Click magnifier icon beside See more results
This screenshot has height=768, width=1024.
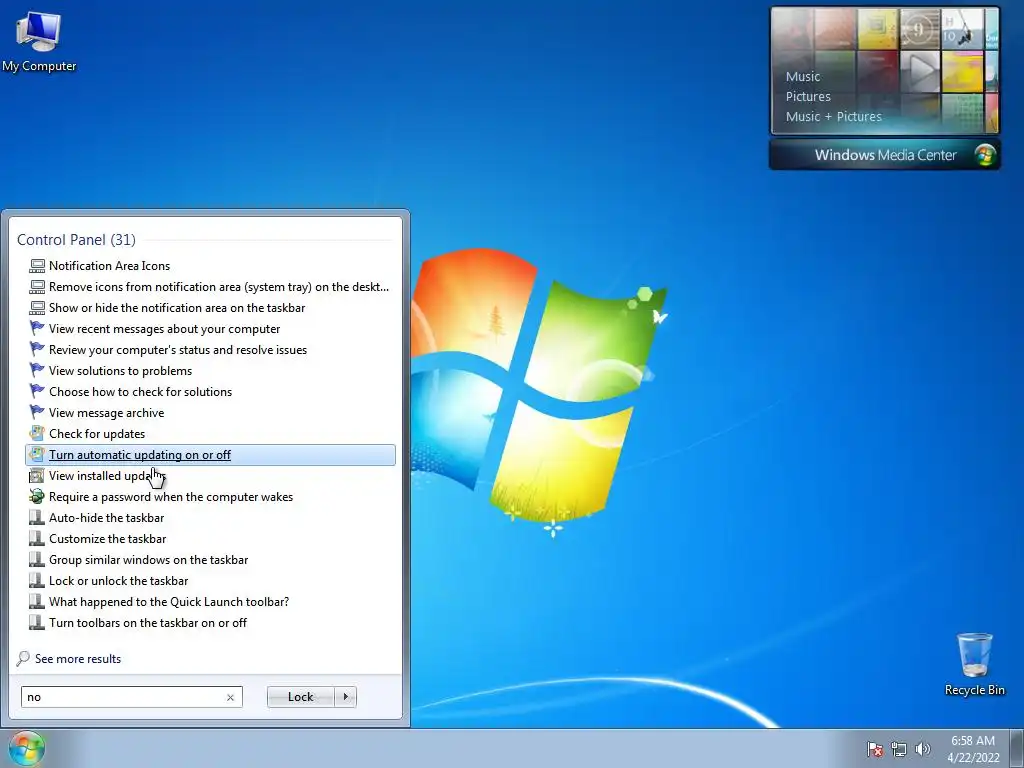[x=24, y=658]
